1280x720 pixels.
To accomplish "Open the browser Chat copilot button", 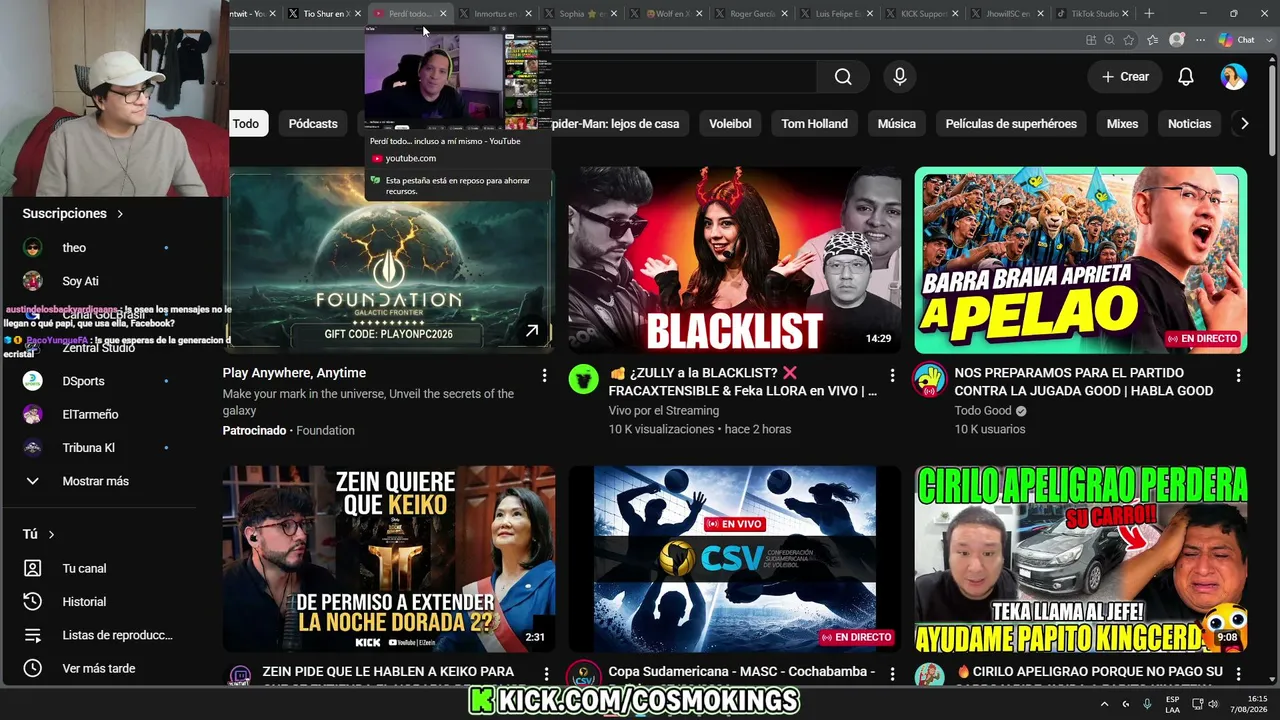I will [1237, 40].
